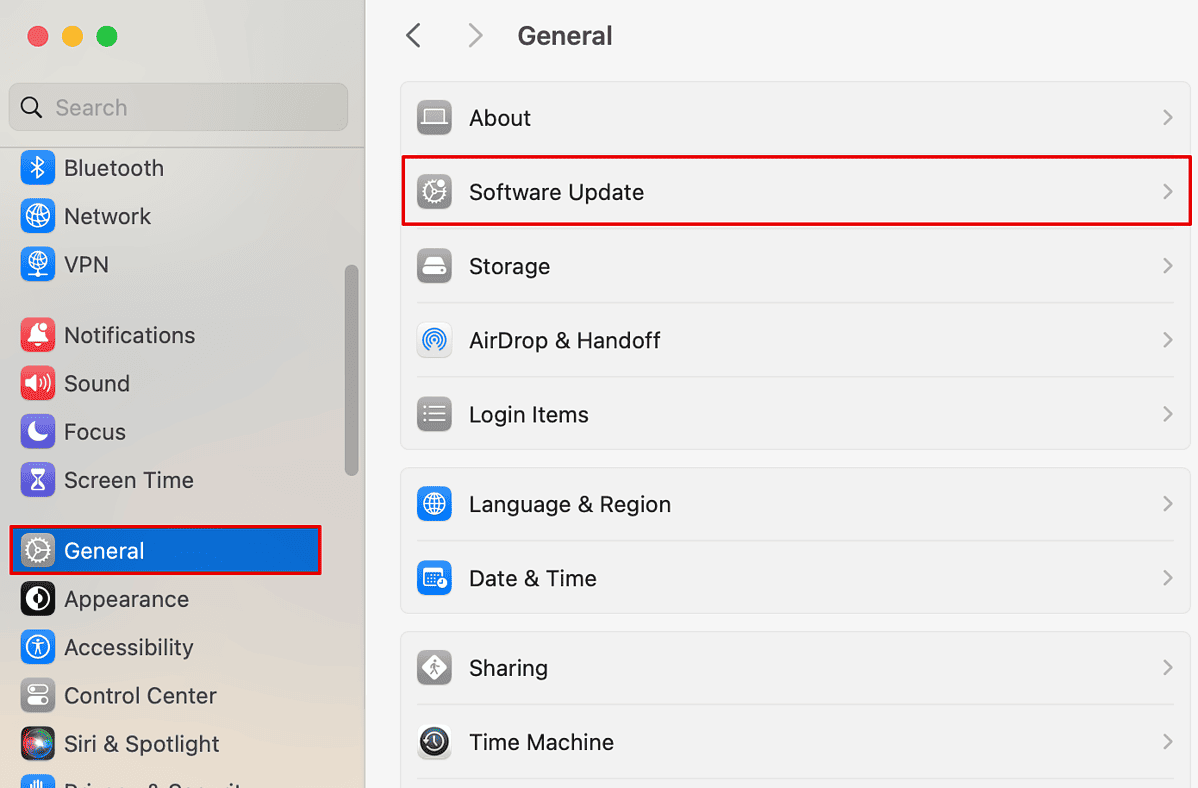The image size is (1198, 788).
Task: Open Login Items settings
Action: pos(795,414)
